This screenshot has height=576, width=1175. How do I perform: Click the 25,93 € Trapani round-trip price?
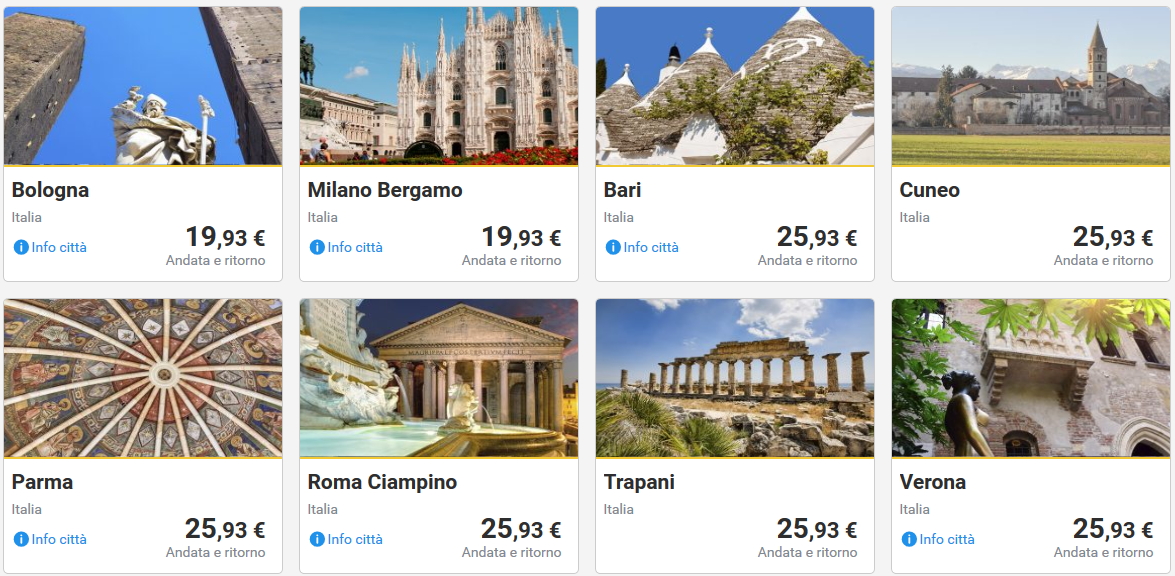(x=817, y=530)
